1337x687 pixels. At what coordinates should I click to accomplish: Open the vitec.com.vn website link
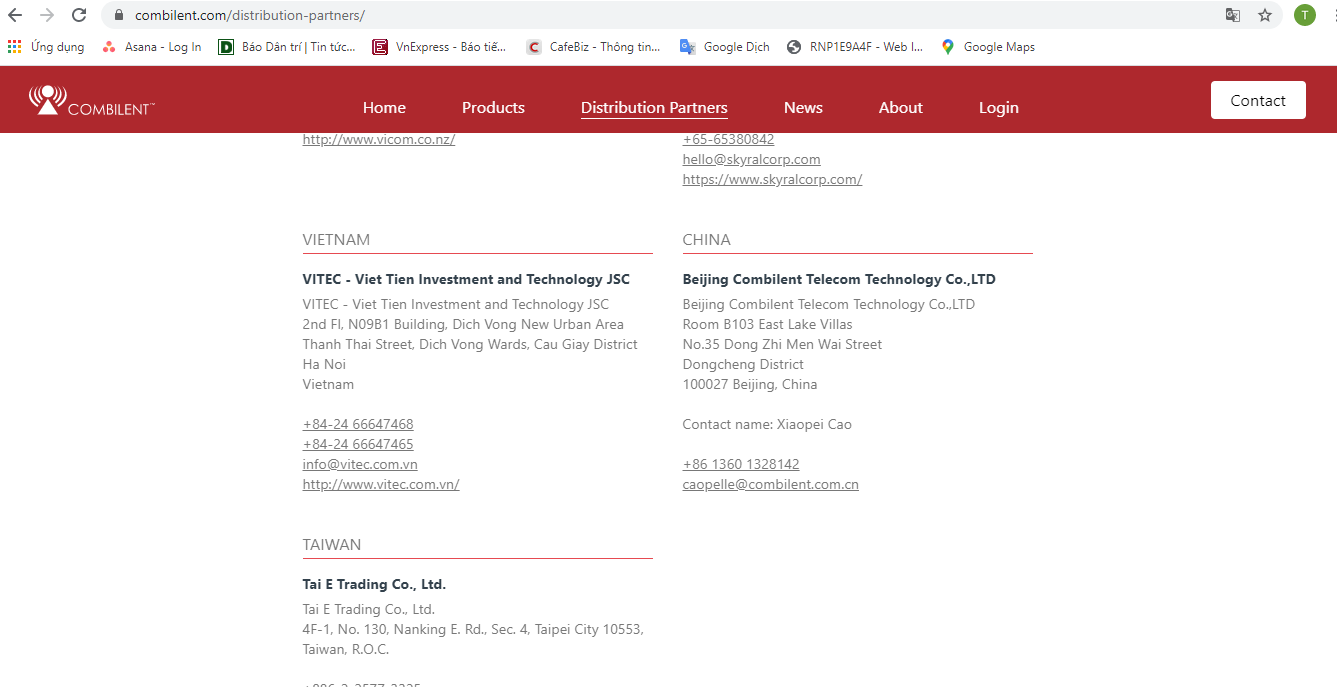(381, 484)
